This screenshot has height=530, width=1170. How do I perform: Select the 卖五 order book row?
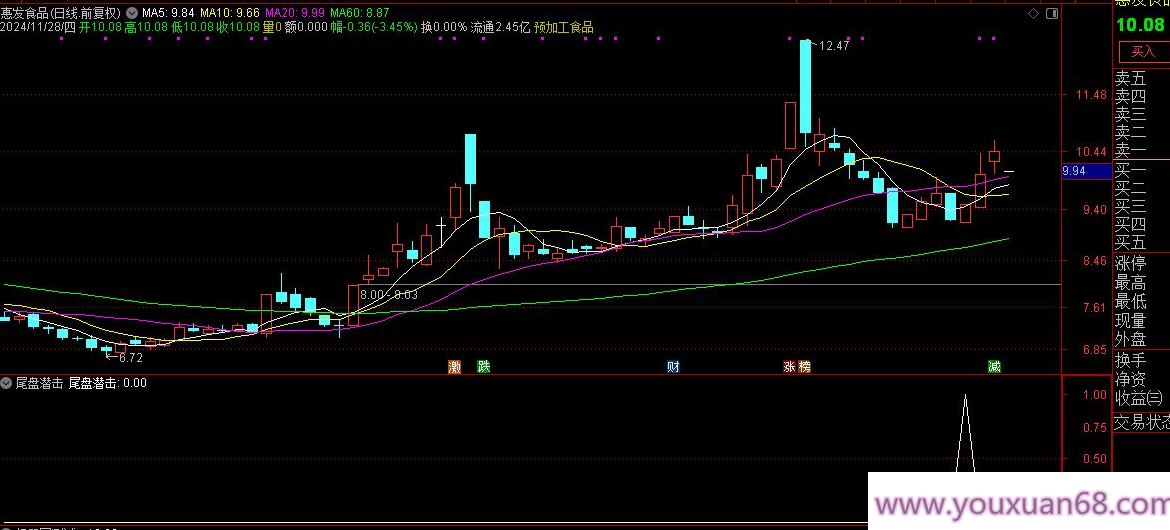[x=1130, y=78]
